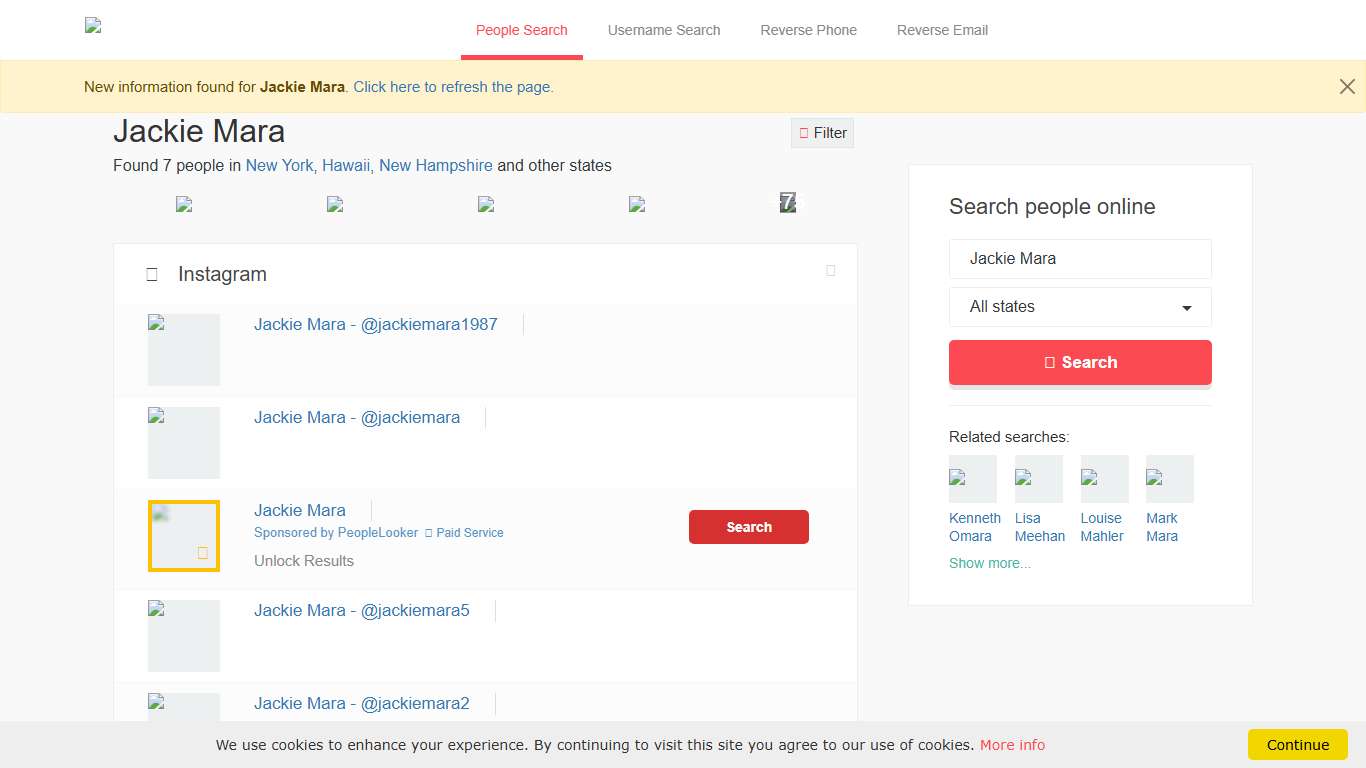
Task: Select the Instagram icon in section header
Action: click(152, 273)
